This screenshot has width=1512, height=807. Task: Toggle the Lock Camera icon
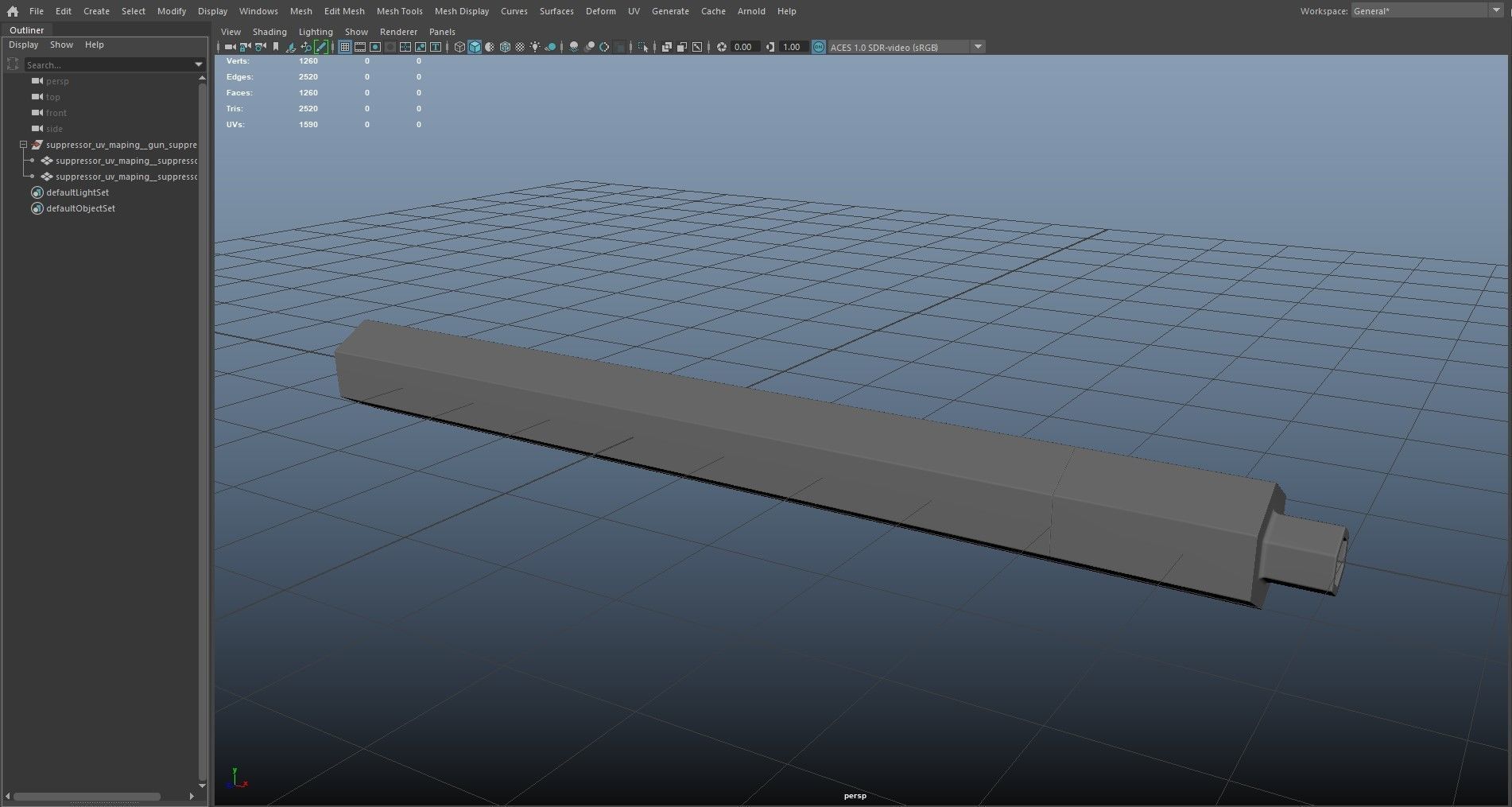click(x=245, y=47)
